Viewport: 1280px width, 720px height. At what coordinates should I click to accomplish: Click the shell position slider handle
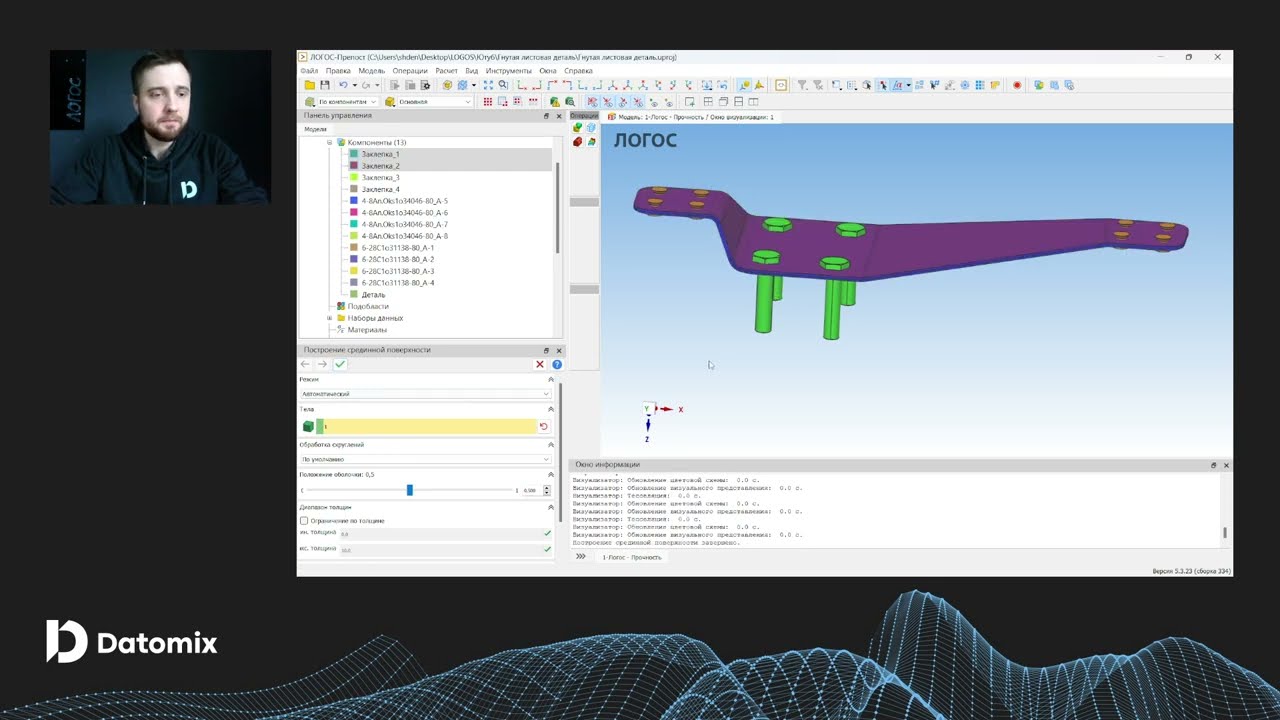pyautogui.click(x=409, y=490)
